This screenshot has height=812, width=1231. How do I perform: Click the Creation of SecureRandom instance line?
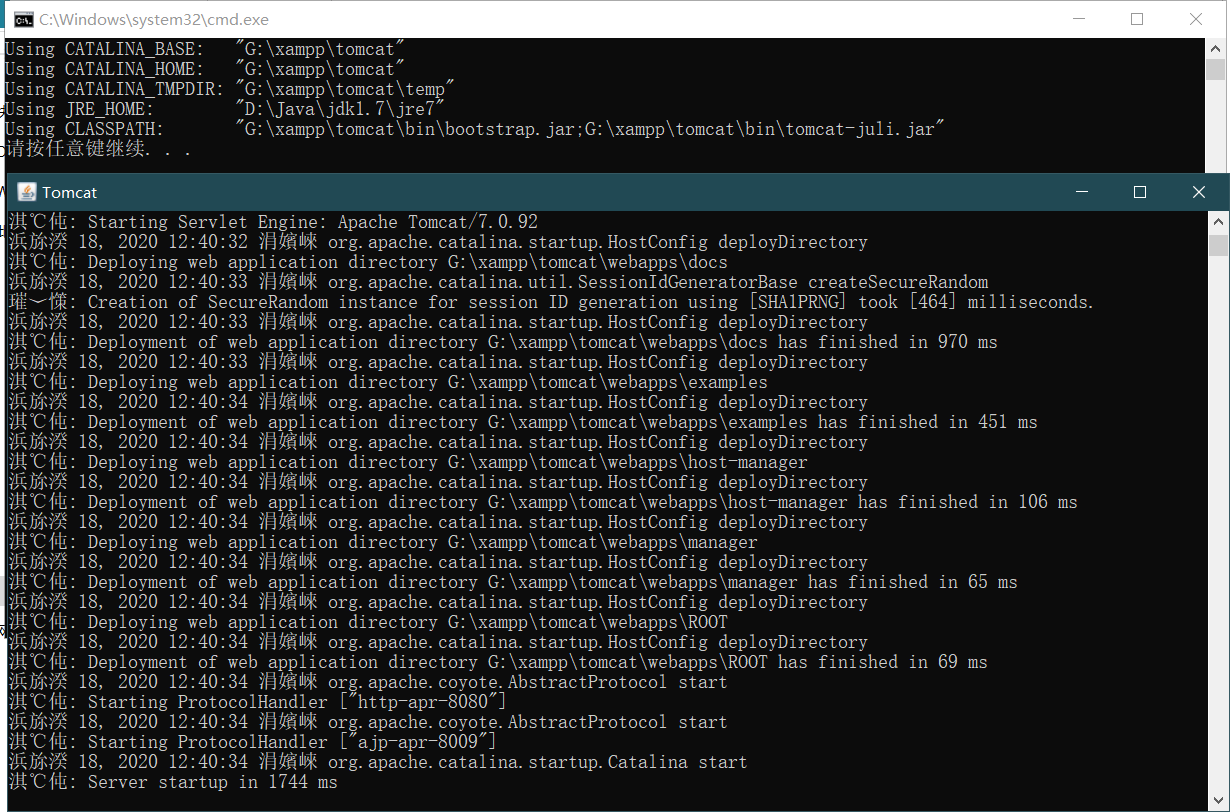tap(551, 302)
